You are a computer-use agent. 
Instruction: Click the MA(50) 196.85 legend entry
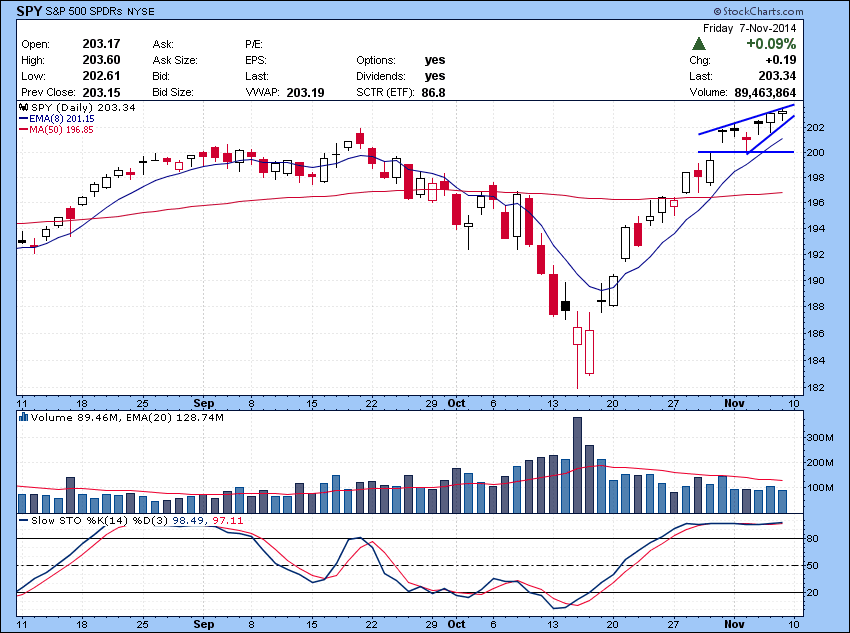tap(56, 130)
